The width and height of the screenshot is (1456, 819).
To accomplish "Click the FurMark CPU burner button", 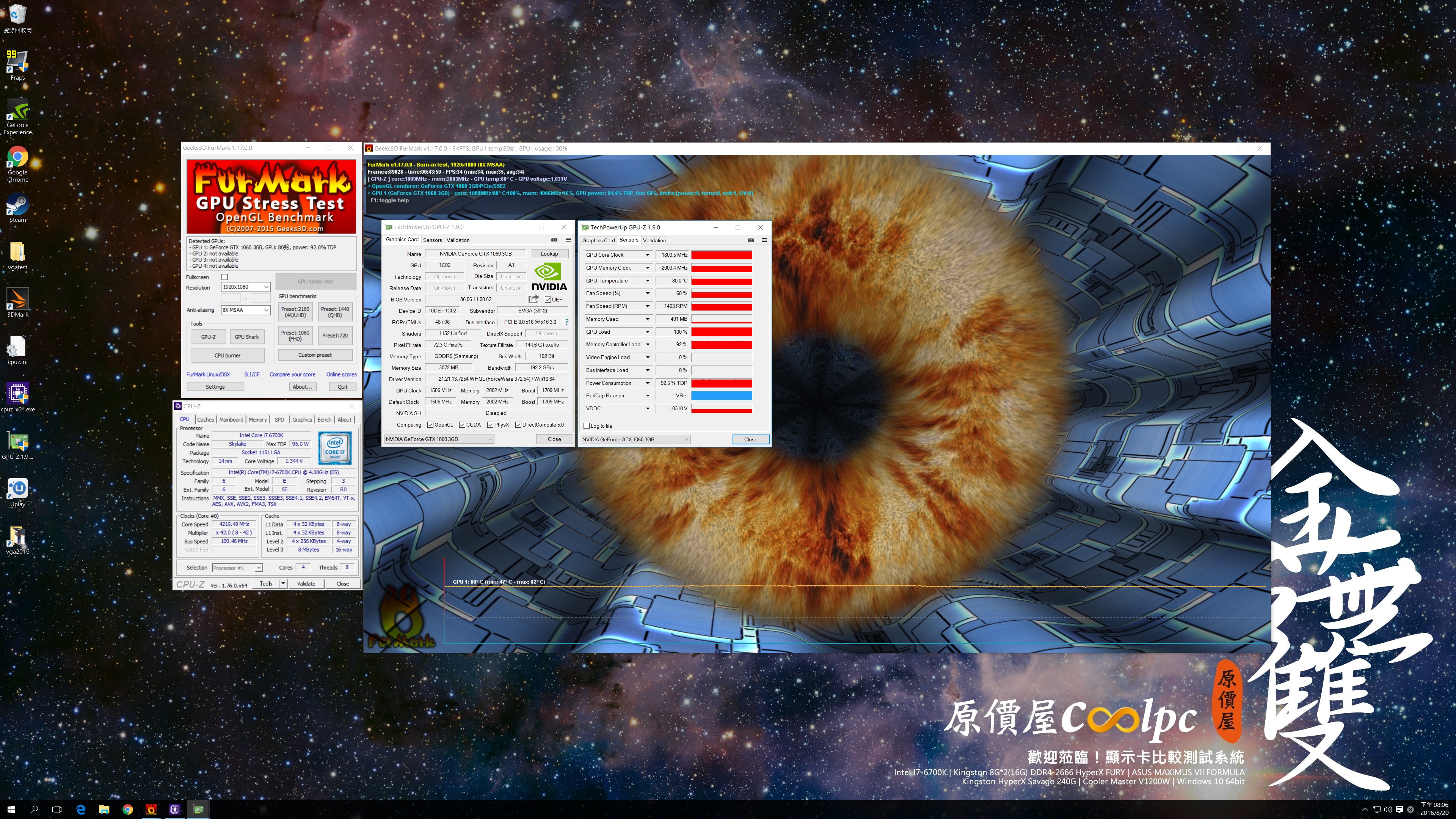I will coord(227,356).
